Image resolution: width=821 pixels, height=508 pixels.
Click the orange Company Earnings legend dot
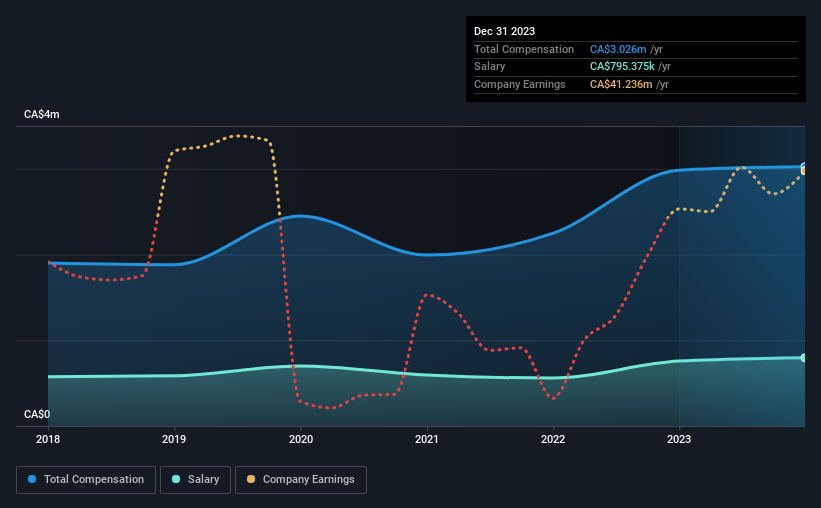251,479
